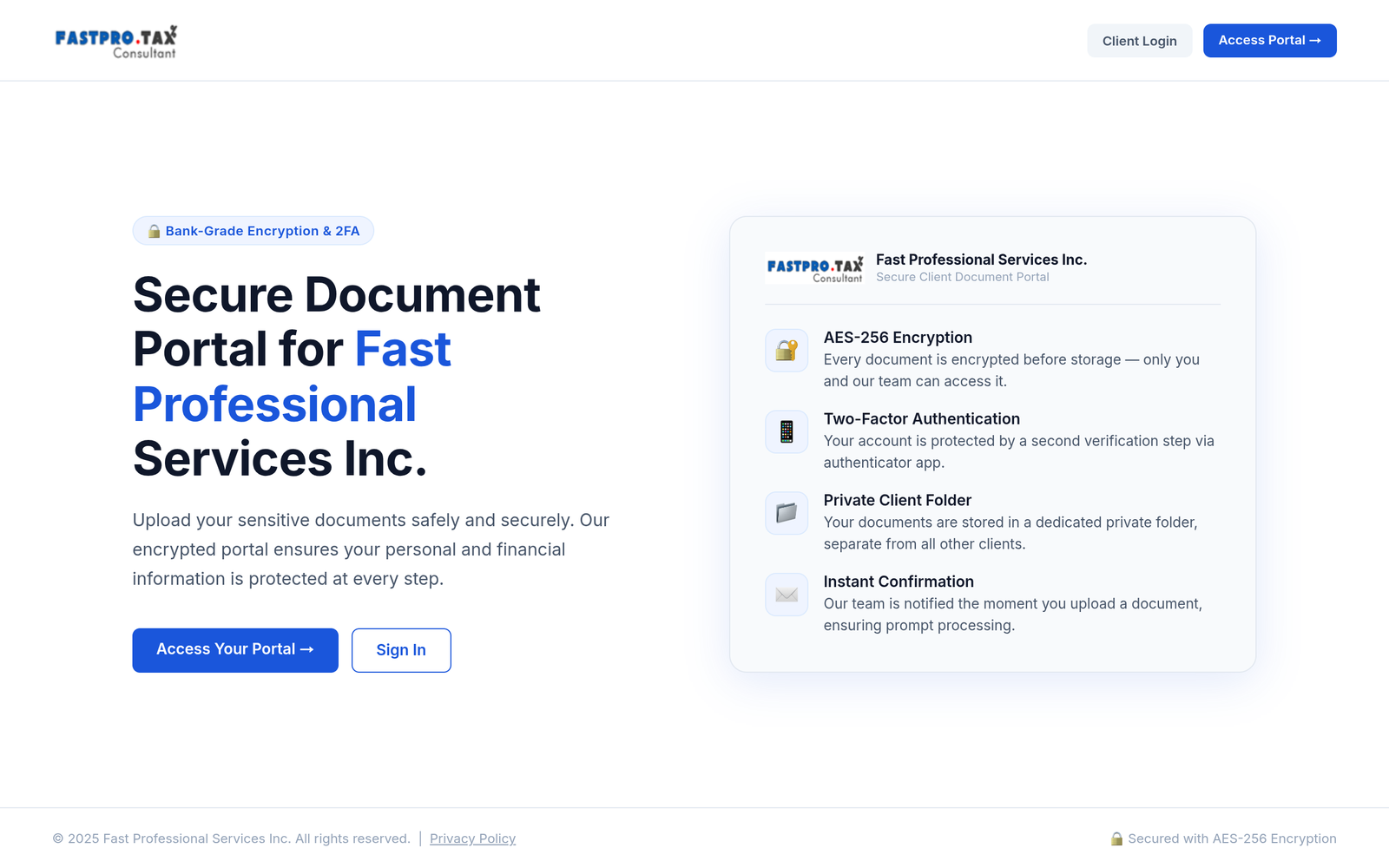Click the Instant Confirmation heading
The image size is (1389, 868).
pos(899,582)
